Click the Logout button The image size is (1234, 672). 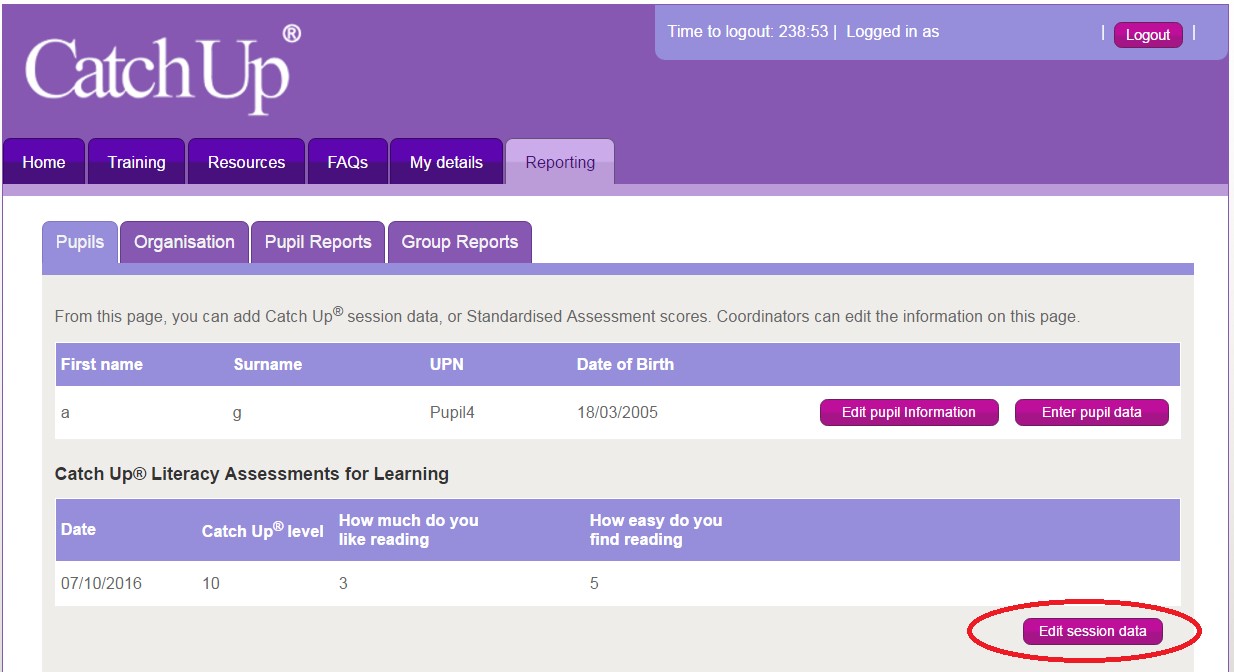click(x=1148, y=35)
